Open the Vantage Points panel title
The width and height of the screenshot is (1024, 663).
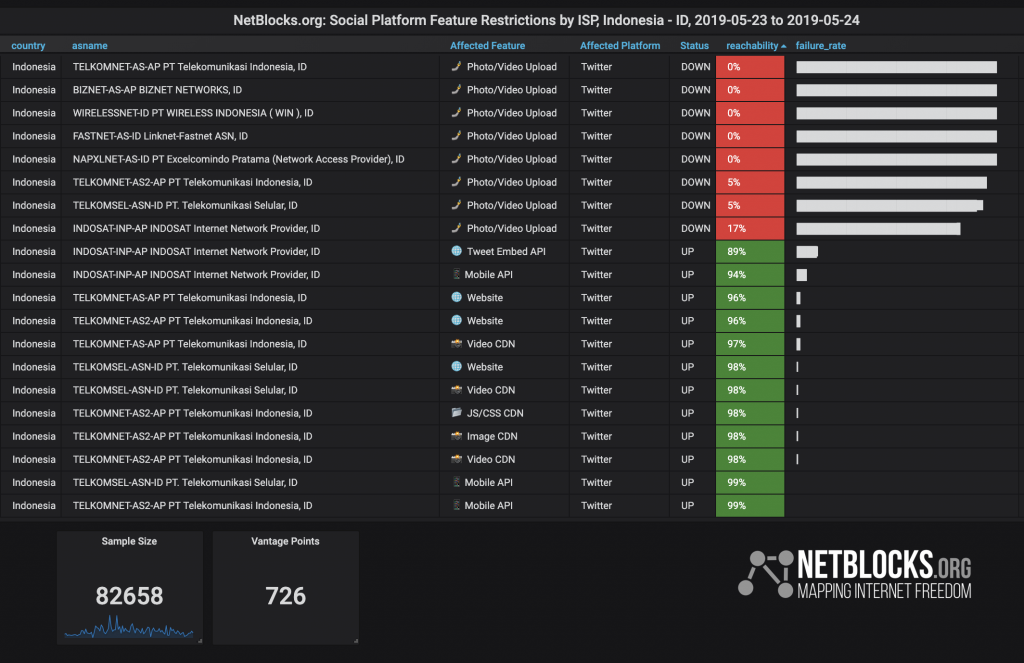pyautogui.click(x=285, y=542)
